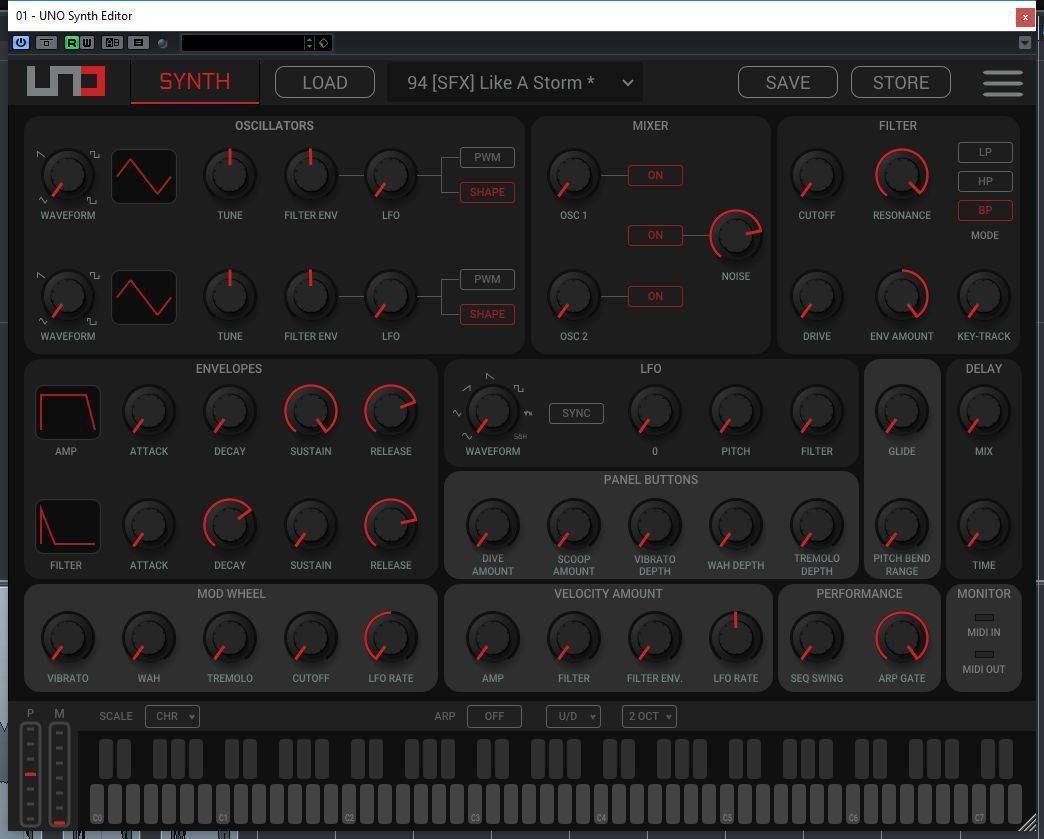
Task: Toggle the NOISE ON switch
Action: (x=655, y=235)
